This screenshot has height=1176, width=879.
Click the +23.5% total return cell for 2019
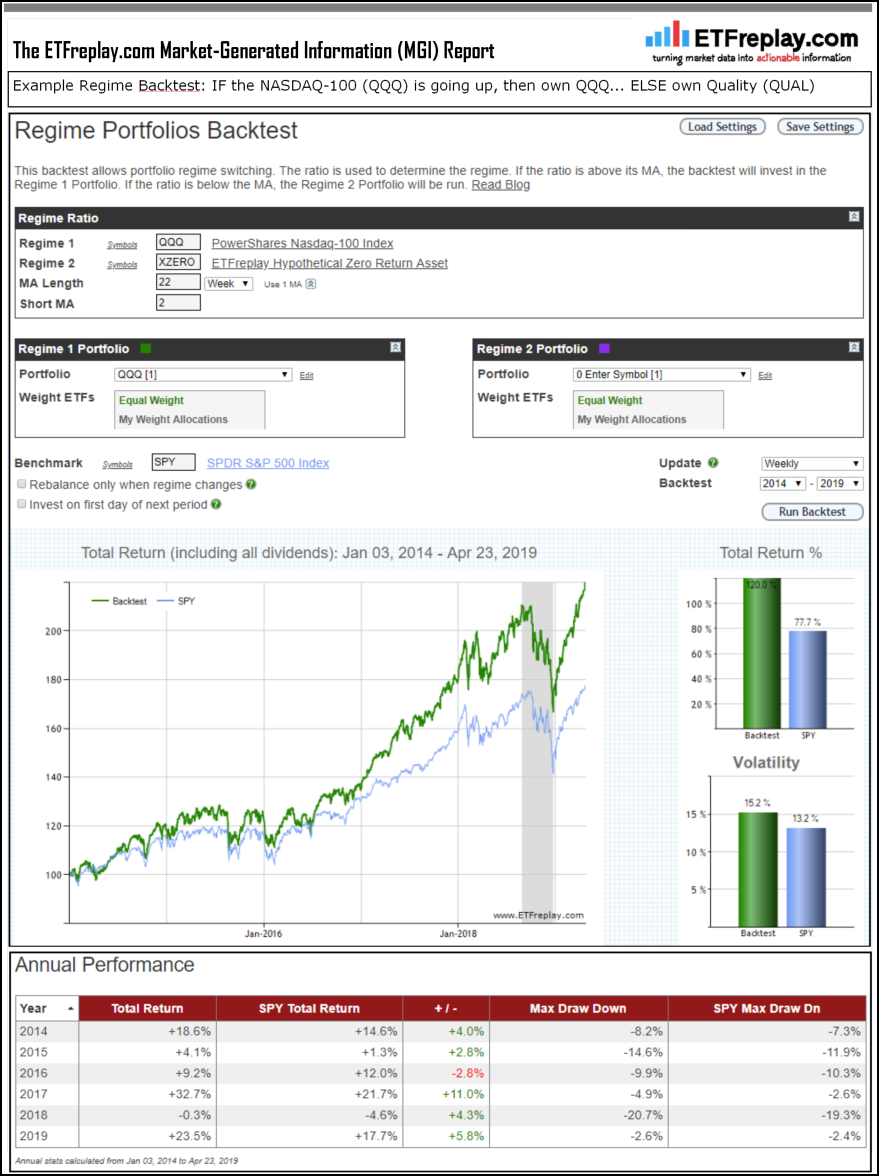148,1136
